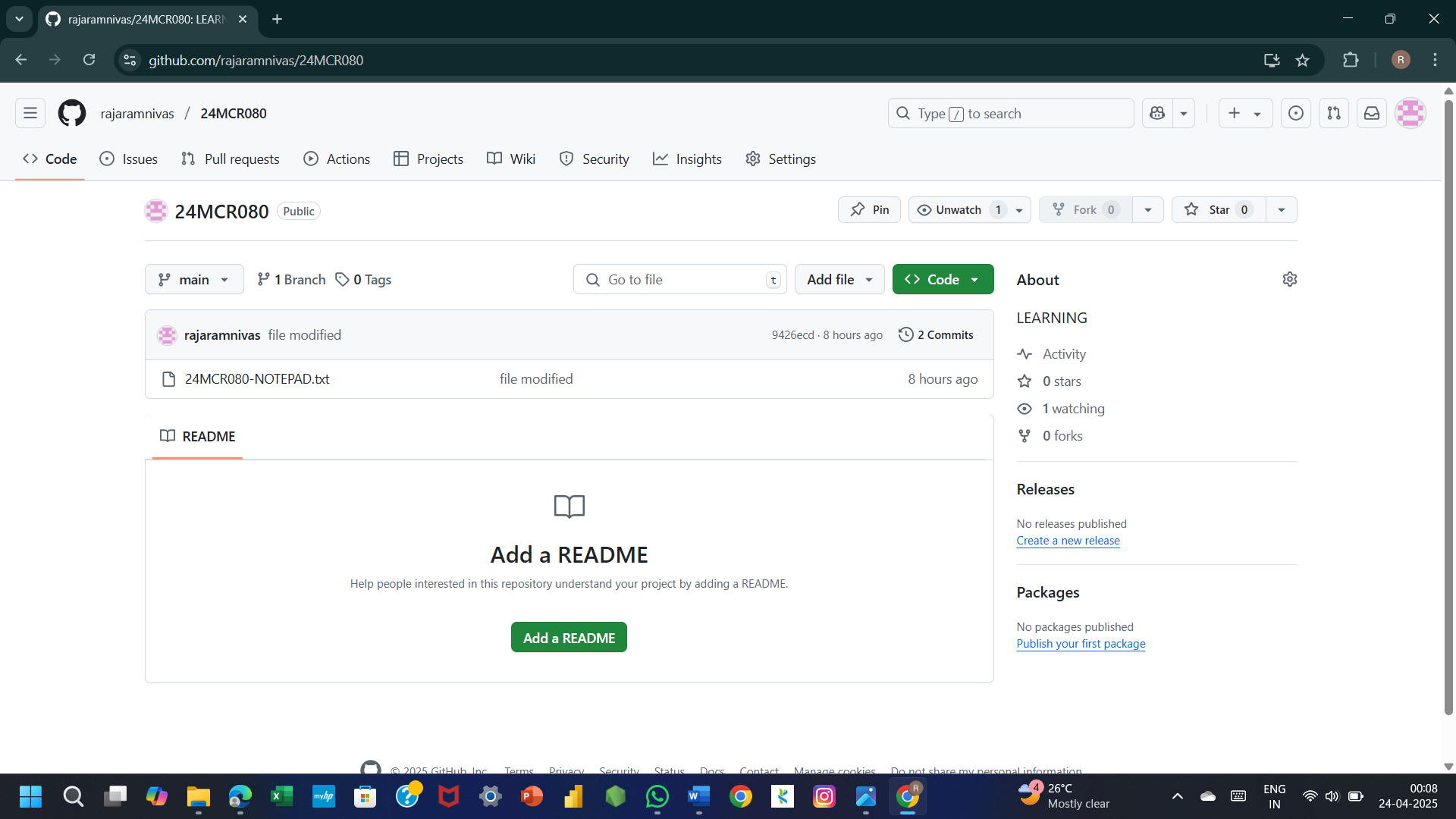
Task: Open the user profile avatar menu
Action: point(1410,113)
